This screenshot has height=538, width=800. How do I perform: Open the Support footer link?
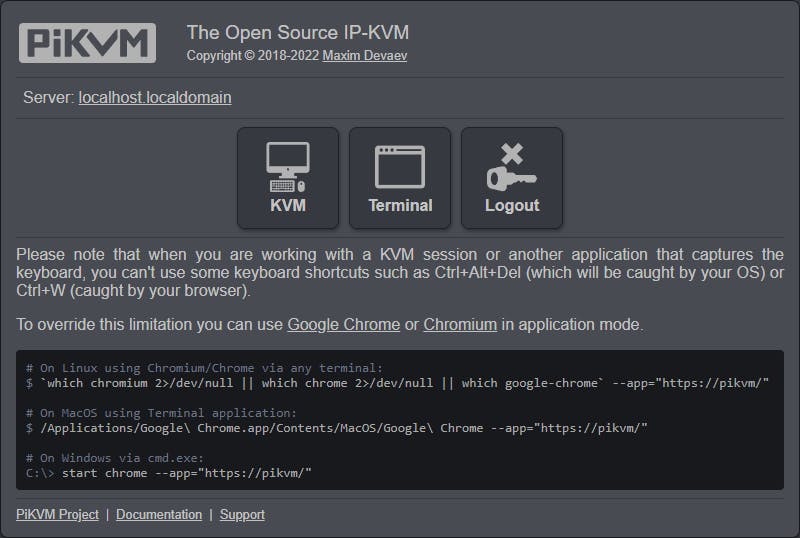pyautogui.click(x=242, y=515)
